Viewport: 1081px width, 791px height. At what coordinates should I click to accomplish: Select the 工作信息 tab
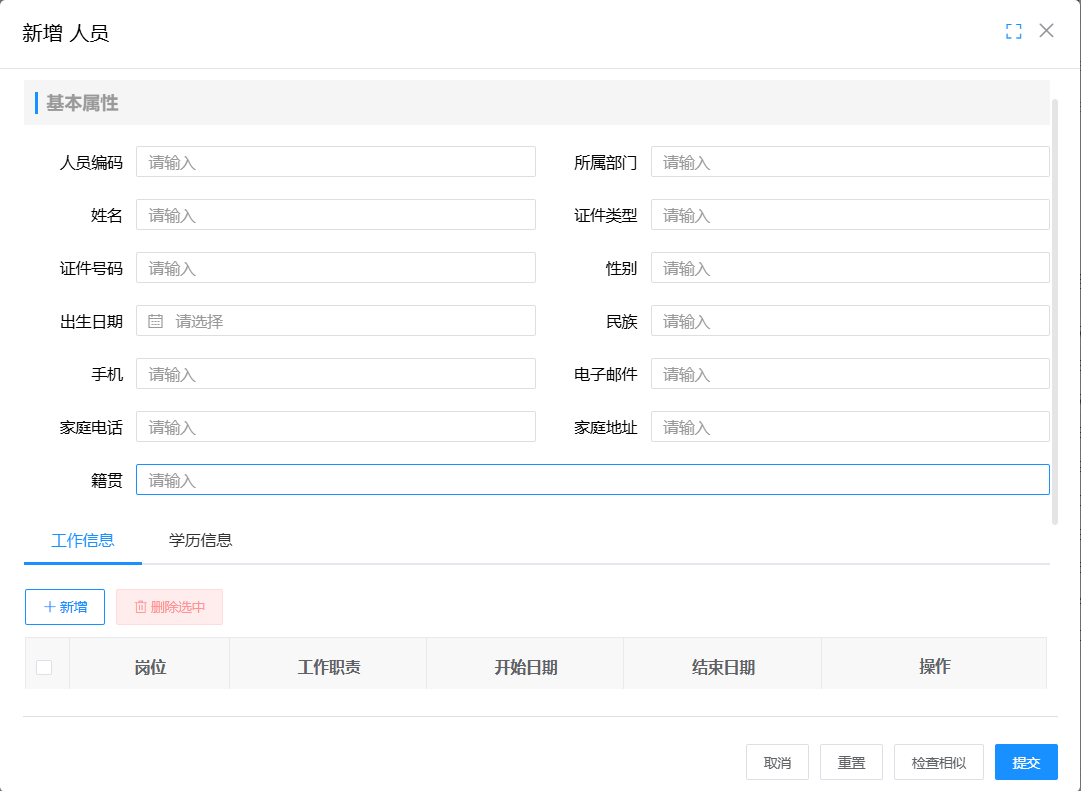83,540
